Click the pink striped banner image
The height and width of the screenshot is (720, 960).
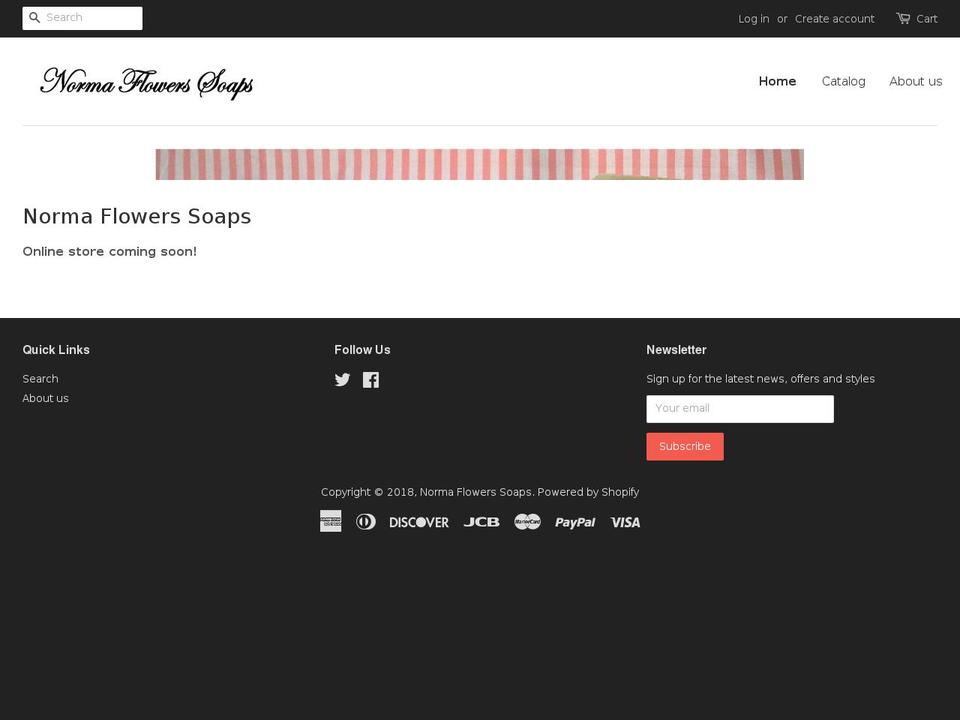[x=479, y=164]
